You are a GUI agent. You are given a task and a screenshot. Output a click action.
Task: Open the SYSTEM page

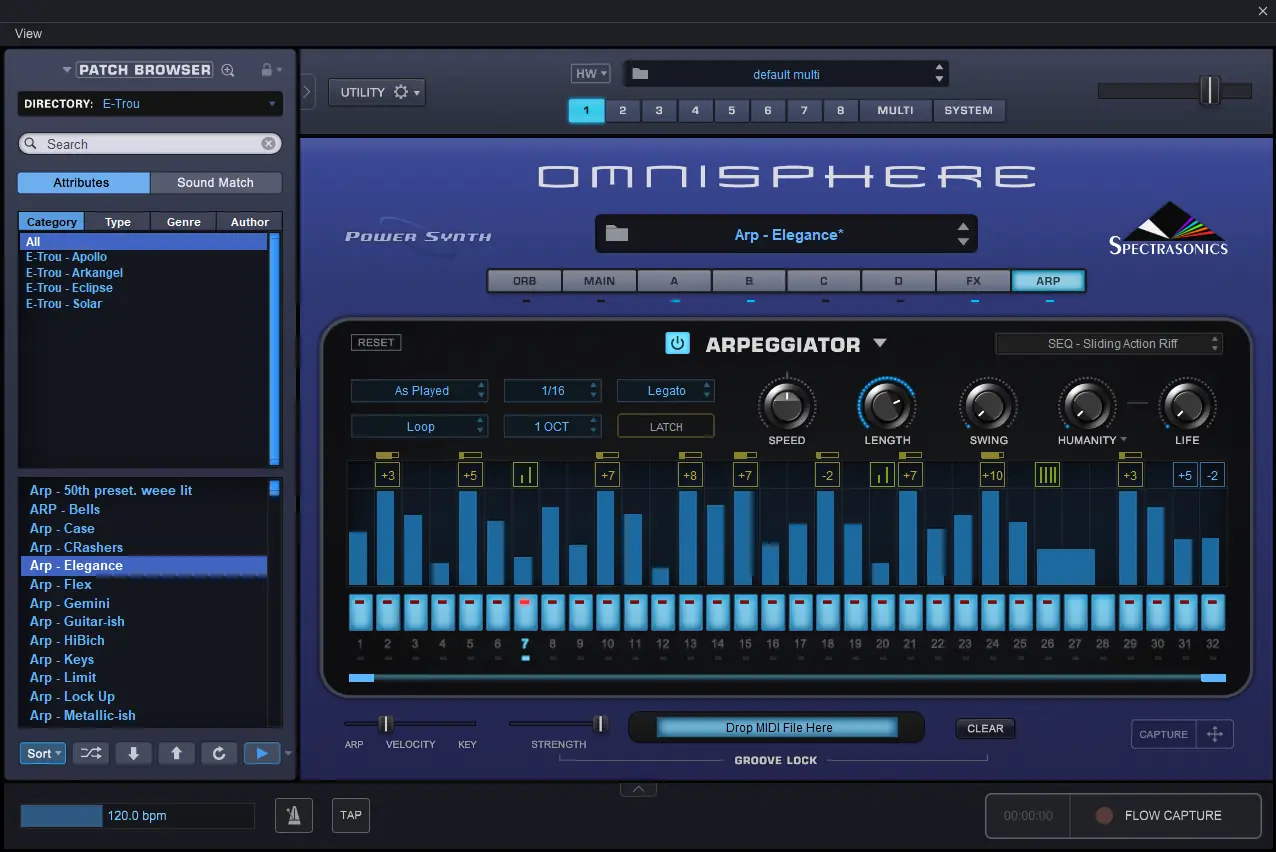(968, 110)
